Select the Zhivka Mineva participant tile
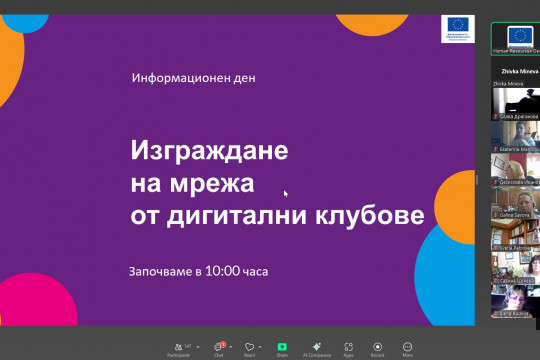 [x=516, y=72]
